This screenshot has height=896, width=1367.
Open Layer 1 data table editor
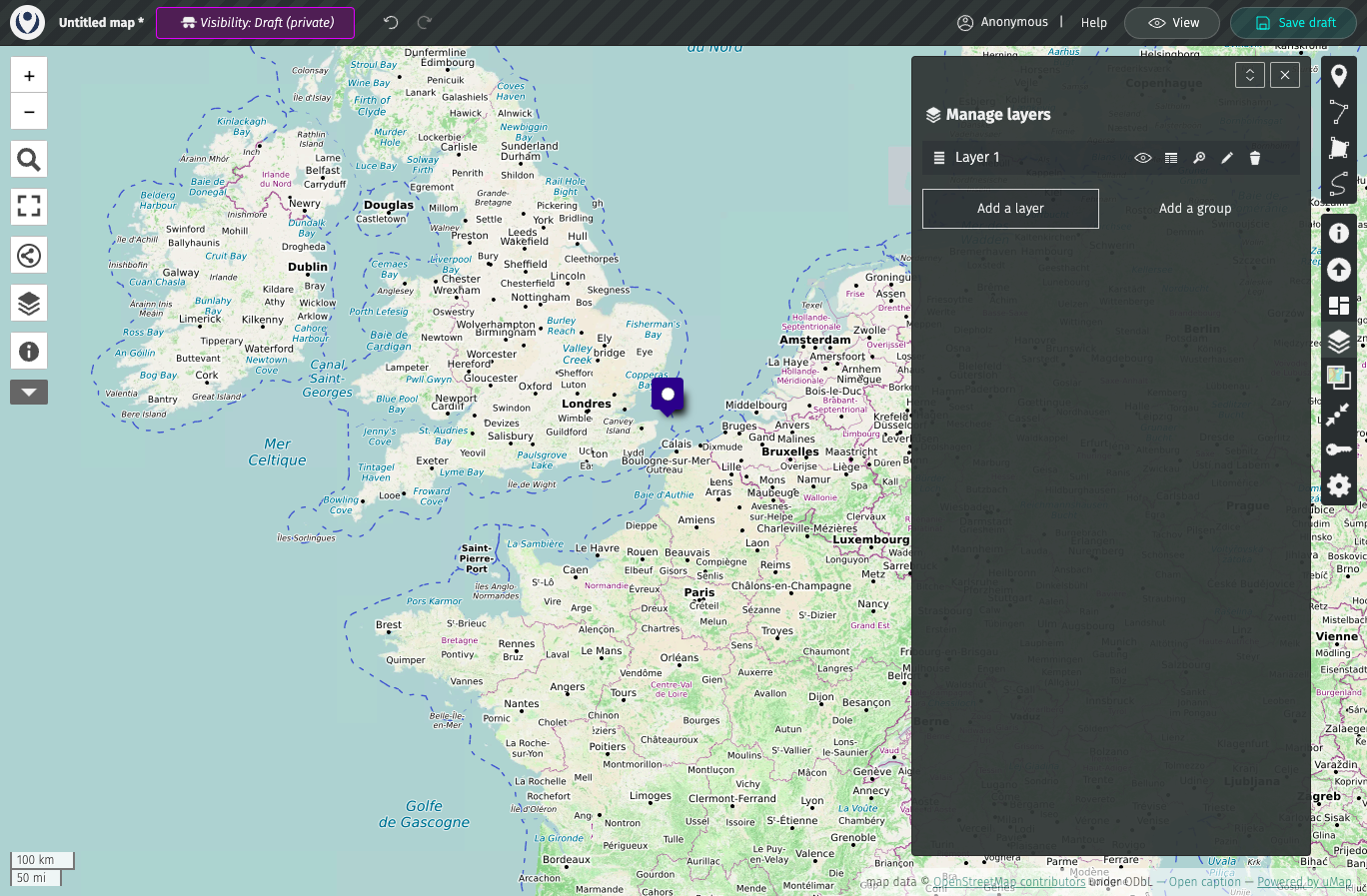click(x=1171, y=158)
